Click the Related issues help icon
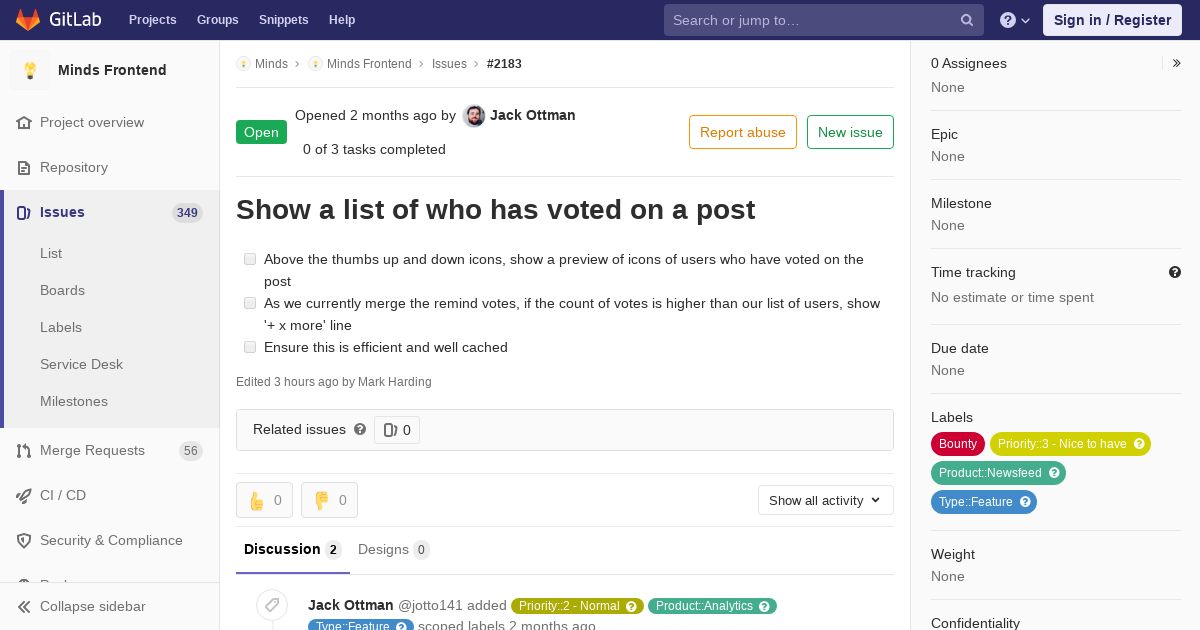 pyautogui.click(x=360, y=429)
